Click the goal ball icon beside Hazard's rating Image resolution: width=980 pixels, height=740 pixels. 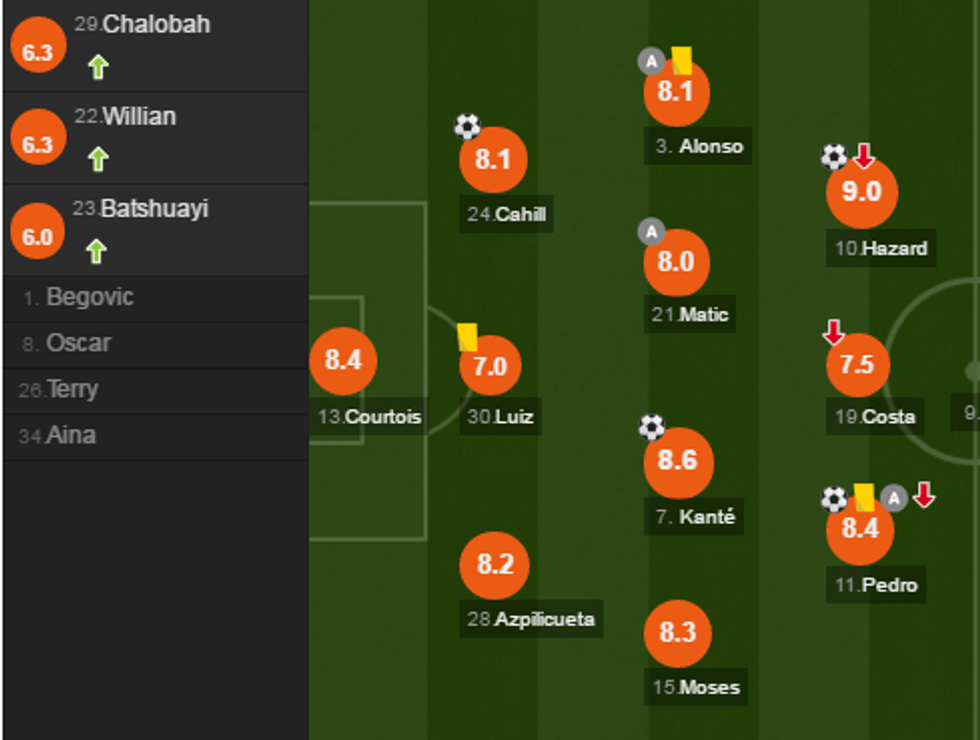834,157
